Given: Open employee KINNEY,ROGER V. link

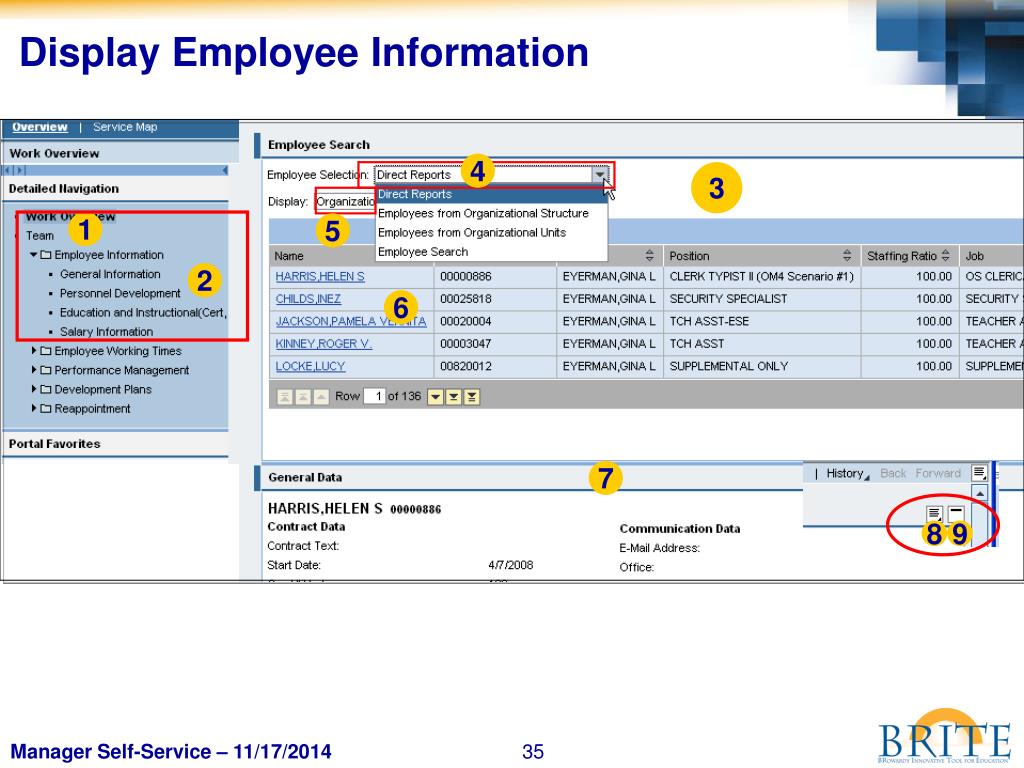Looking at the screenshot, I should (324, 344).
